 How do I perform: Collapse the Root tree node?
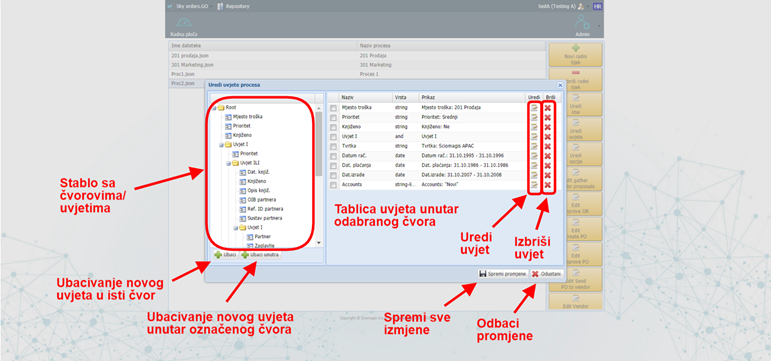click(x=214, y=108)
